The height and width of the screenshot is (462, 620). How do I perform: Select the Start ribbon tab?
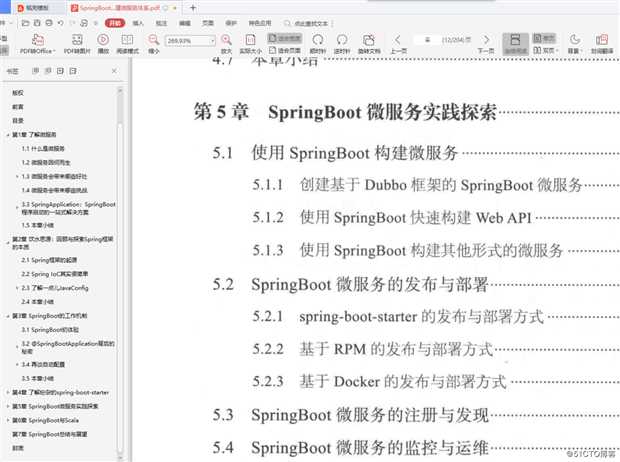115,23
